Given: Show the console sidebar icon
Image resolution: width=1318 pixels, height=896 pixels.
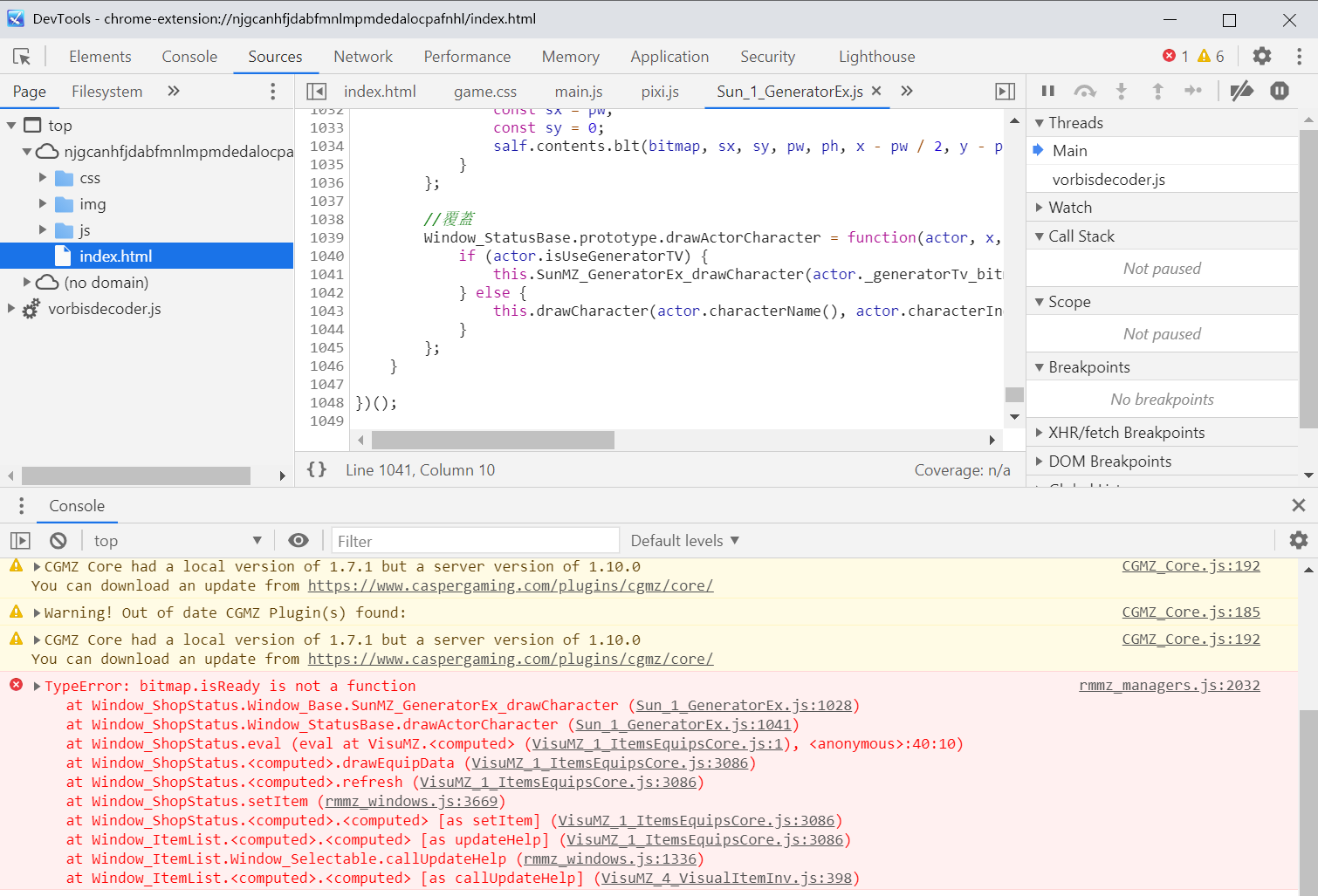Looking at the screenshot, I should (20, 541).
